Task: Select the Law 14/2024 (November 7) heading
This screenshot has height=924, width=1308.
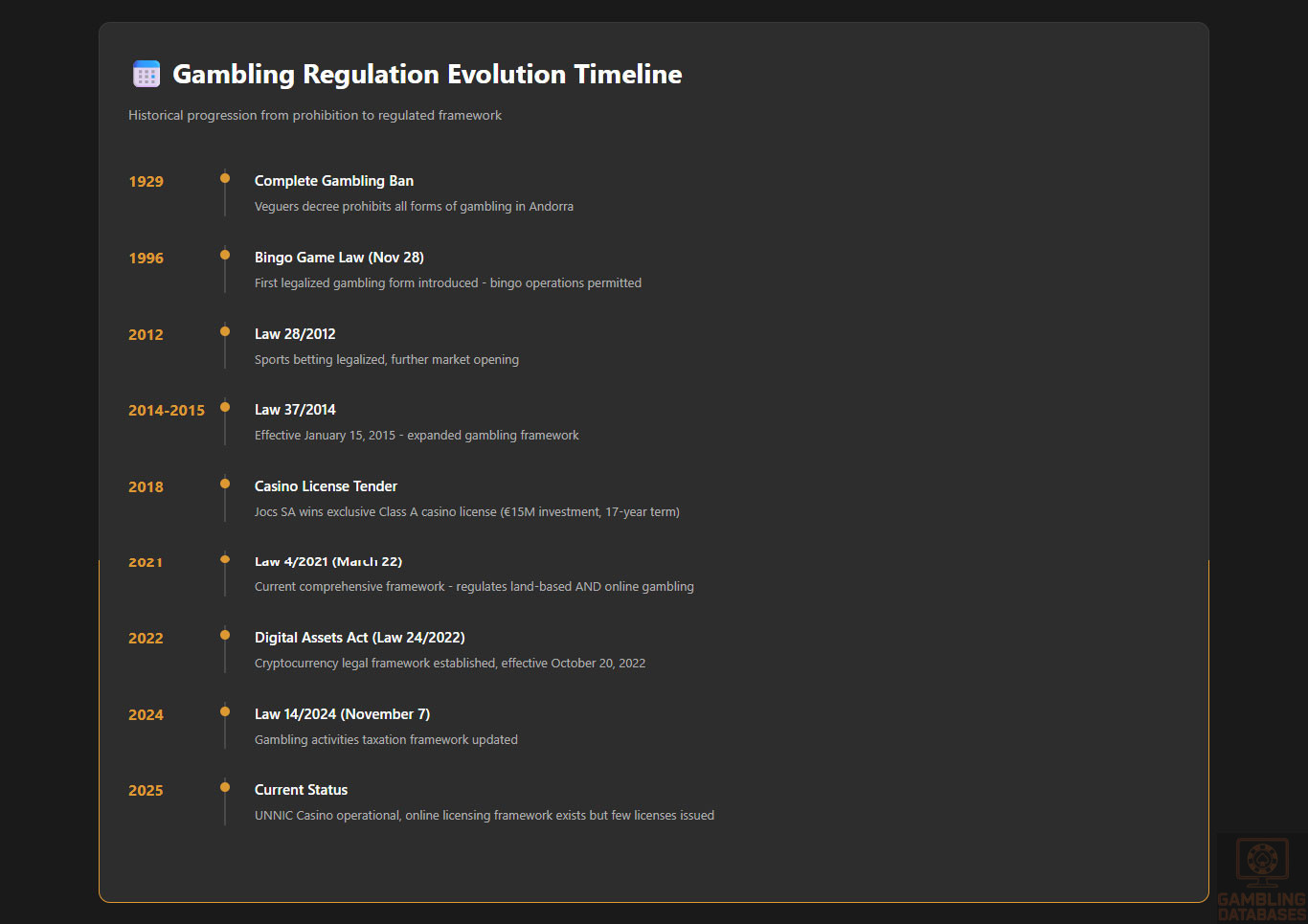Action: 342,714
